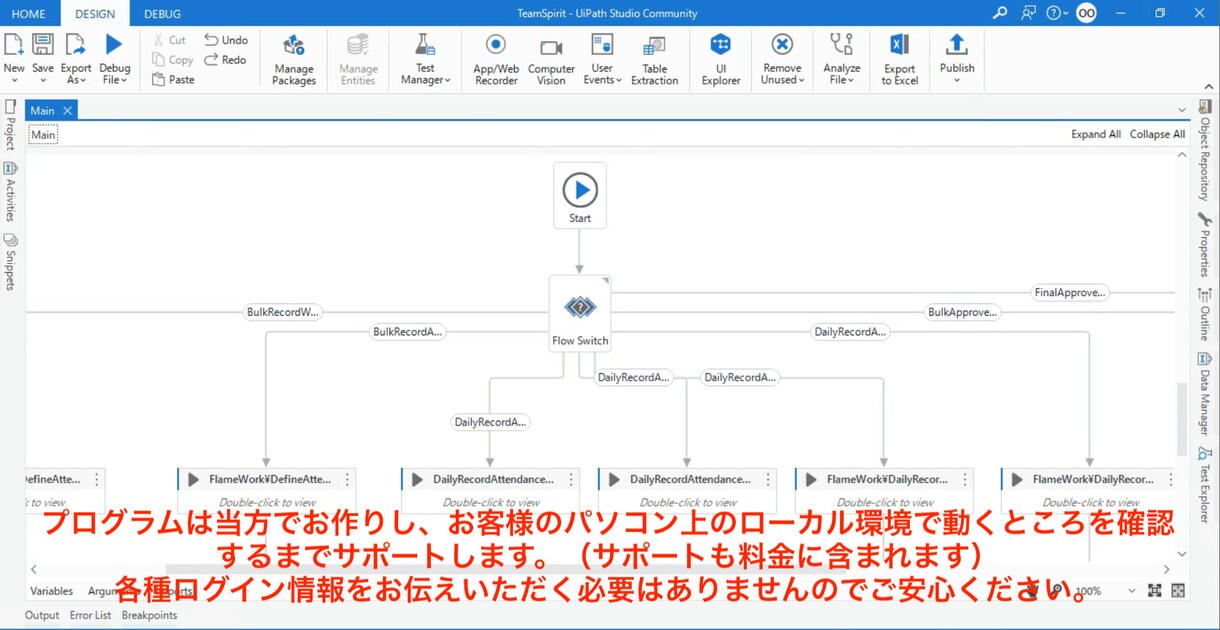
Task: Select the Start node
Action: tap(580, 196)
